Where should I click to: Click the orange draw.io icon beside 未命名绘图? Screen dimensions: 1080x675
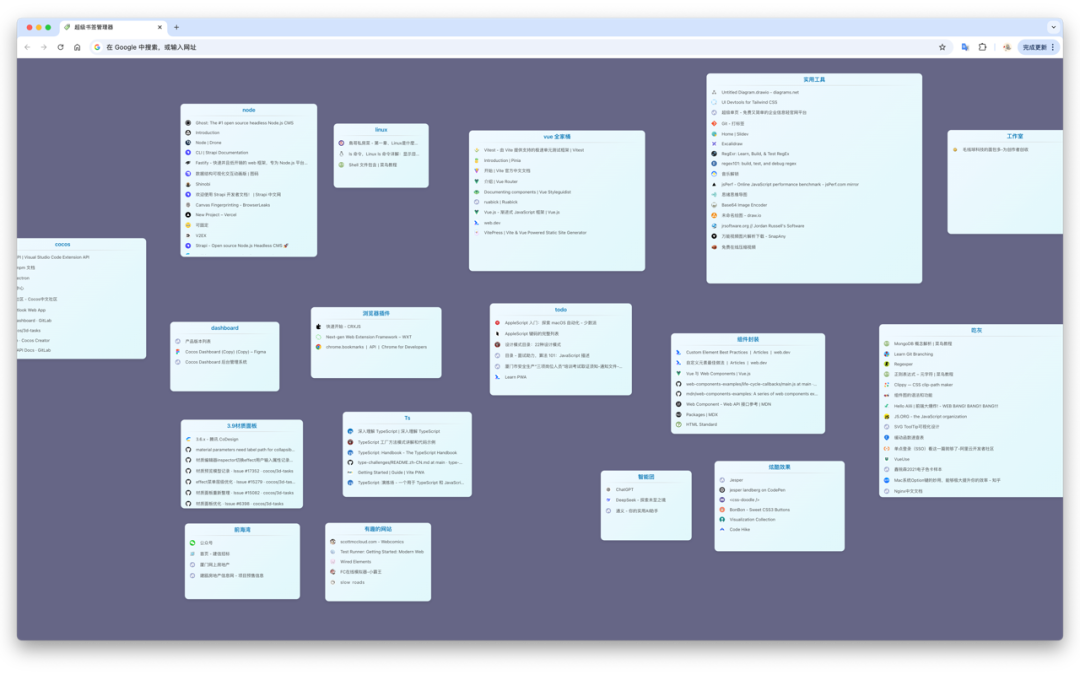coord(714,216)
